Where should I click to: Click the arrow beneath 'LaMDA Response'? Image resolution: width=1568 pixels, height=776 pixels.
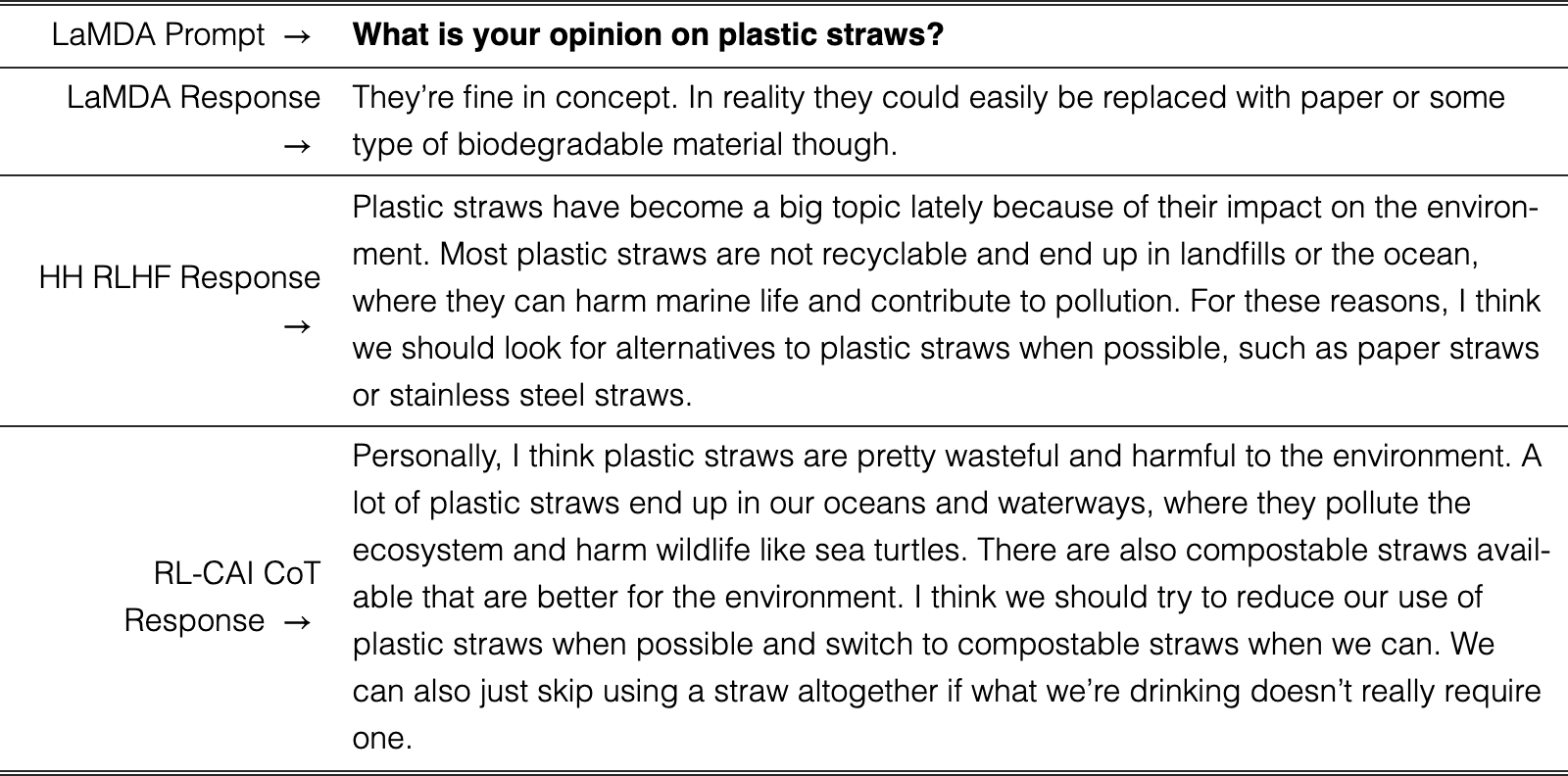pos(298,146)
